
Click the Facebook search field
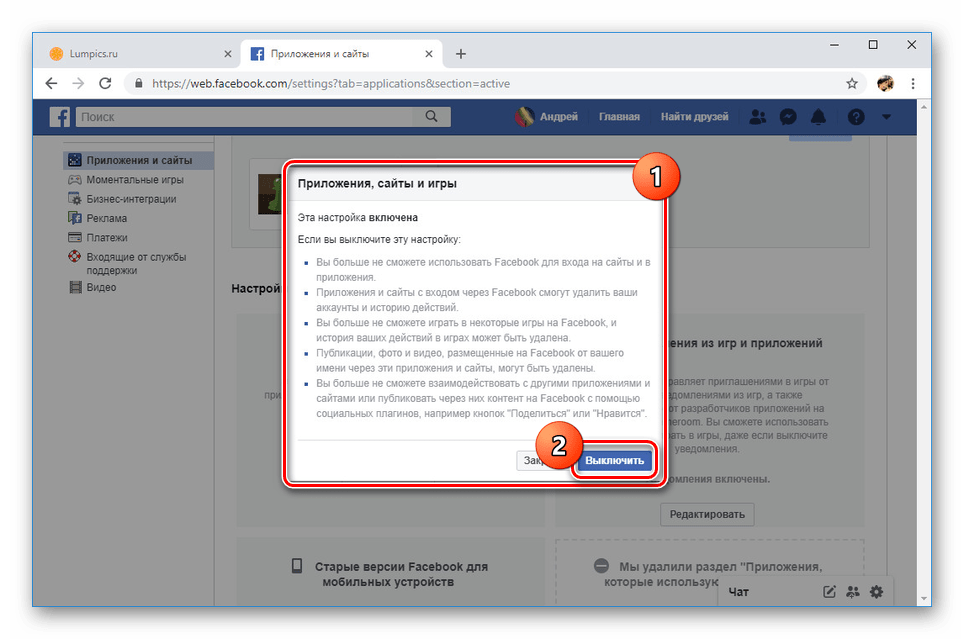coord(245,117)
